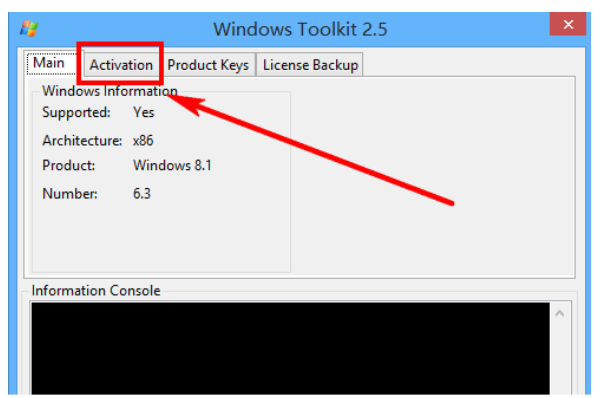Image resolution: width=603 pixels, height=398 pixels.
Task: Click the Supported label
Action: (76, 112)
